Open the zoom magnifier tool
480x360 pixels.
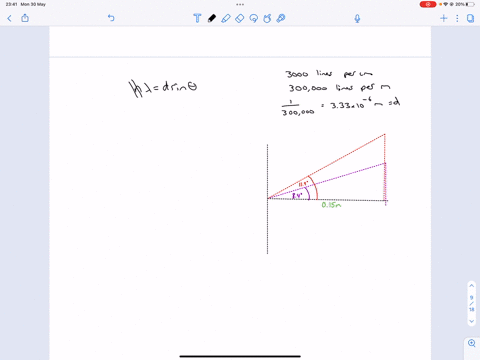pos(472,343)
